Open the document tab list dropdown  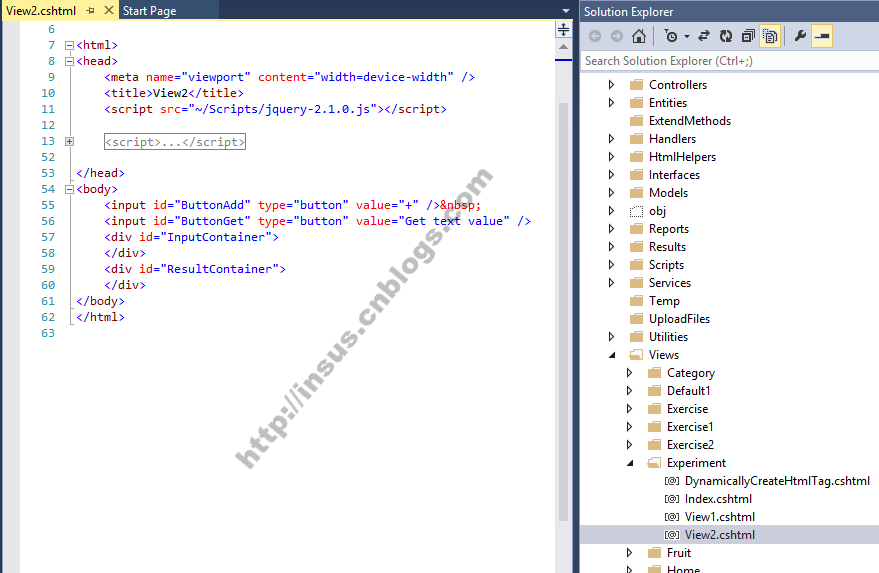[566, 11]
